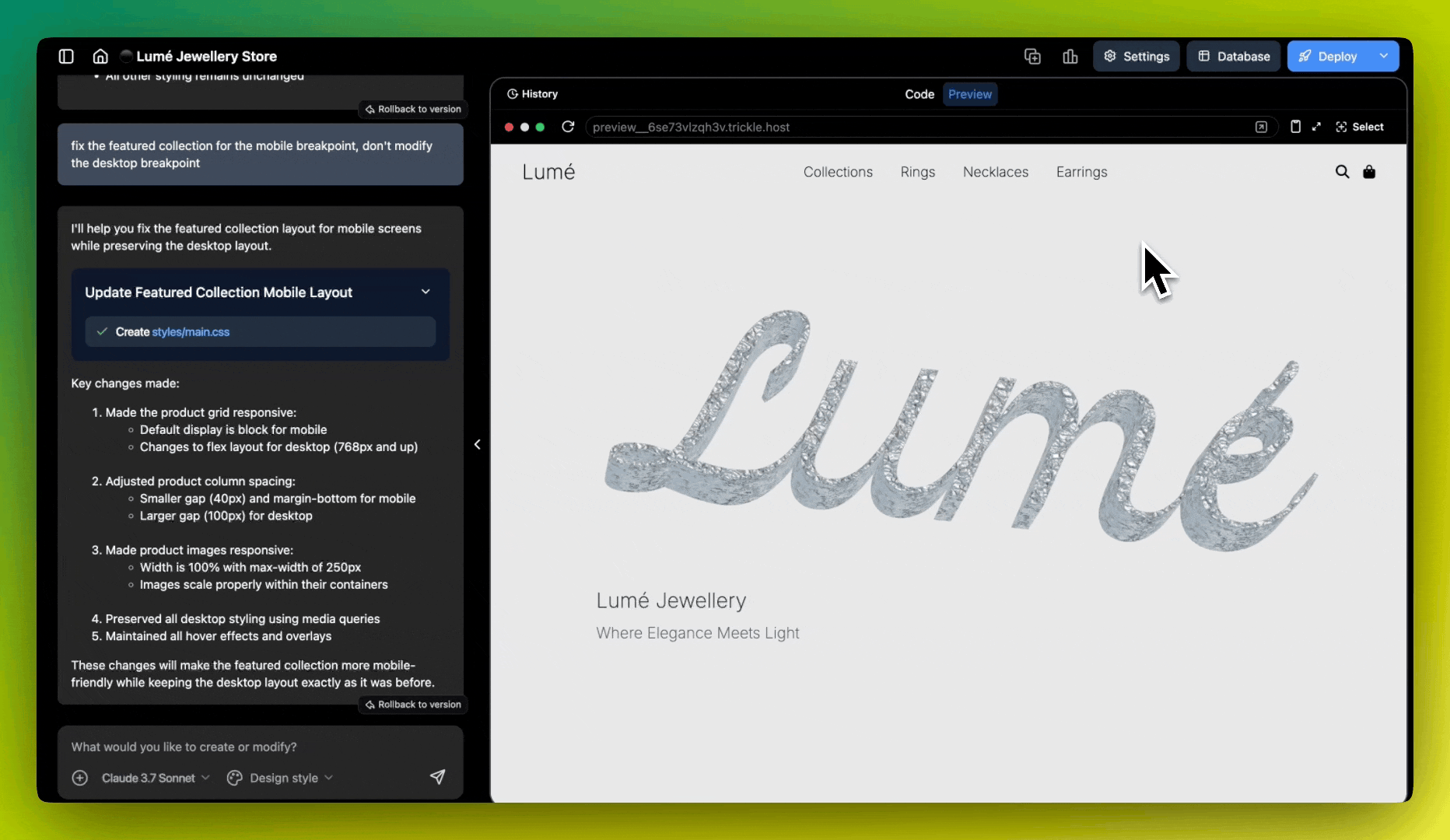This screenshot has width=1450, height=840.
Task: Open the Settings button
Action: 1137,56
